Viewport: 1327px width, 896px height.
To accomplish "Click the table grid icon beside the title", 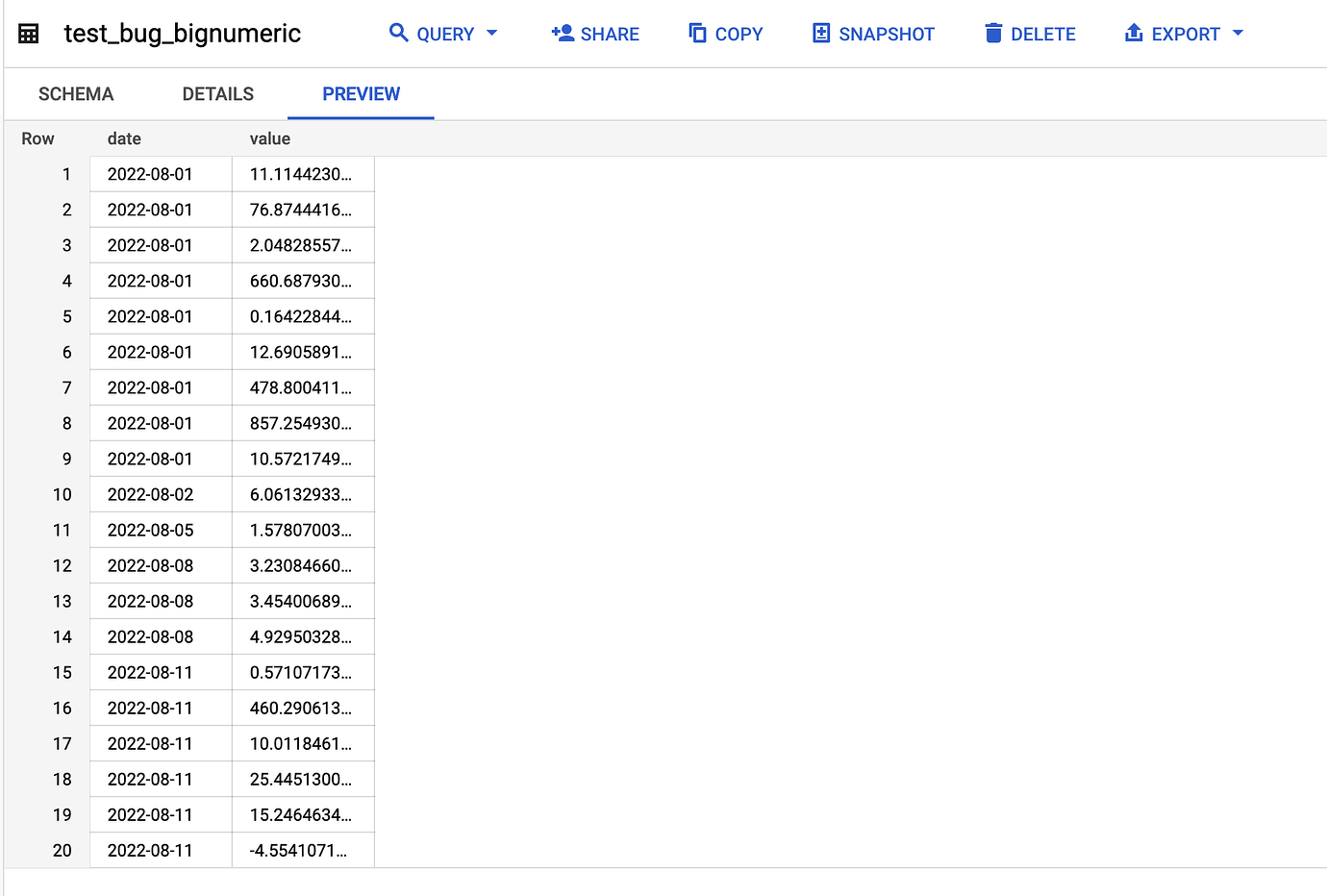I will tap(28, 33).
